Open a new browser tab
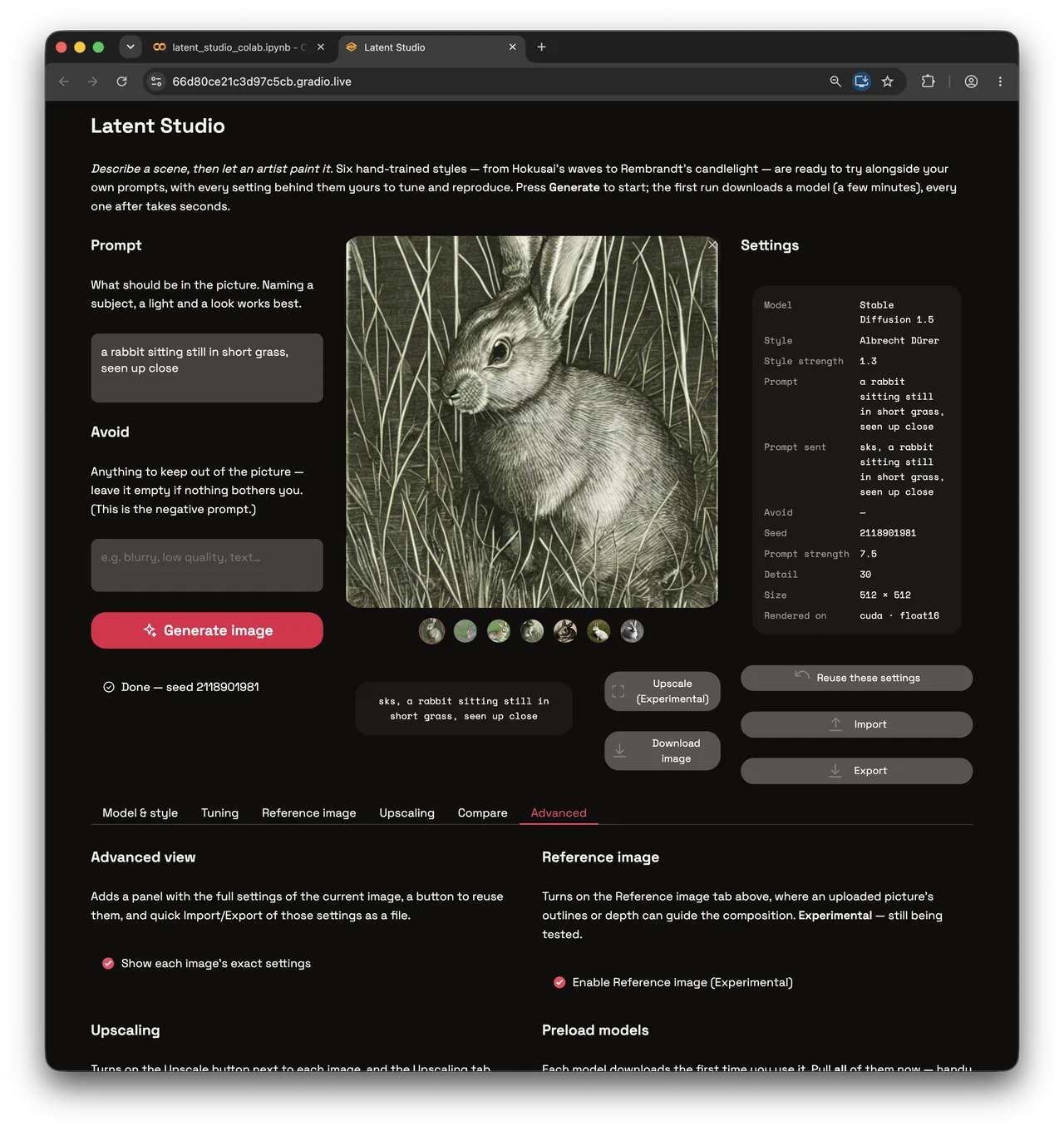 coord(542,47)
